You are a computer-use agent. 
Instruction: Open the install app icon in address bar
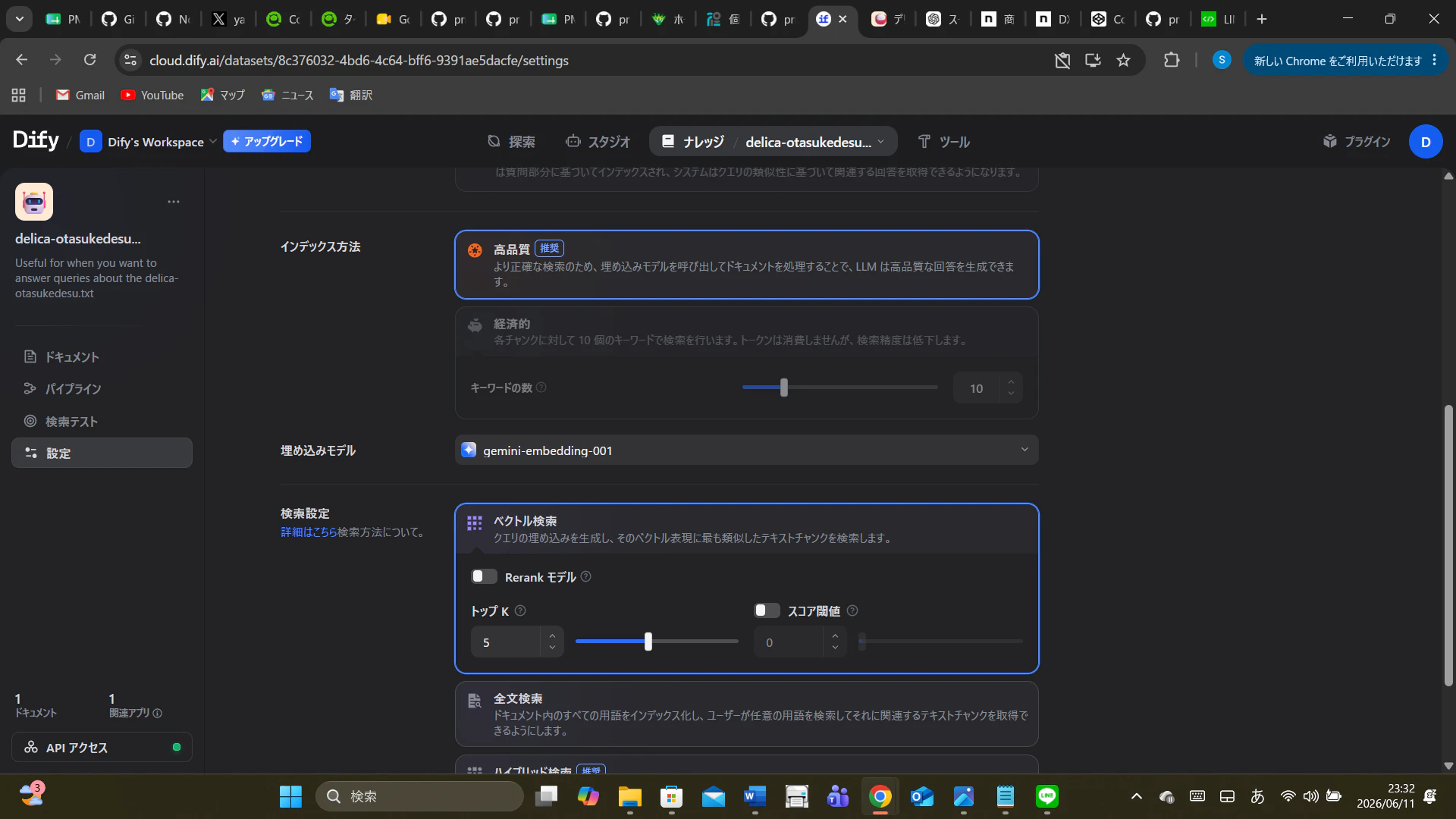click(1093, 61)
